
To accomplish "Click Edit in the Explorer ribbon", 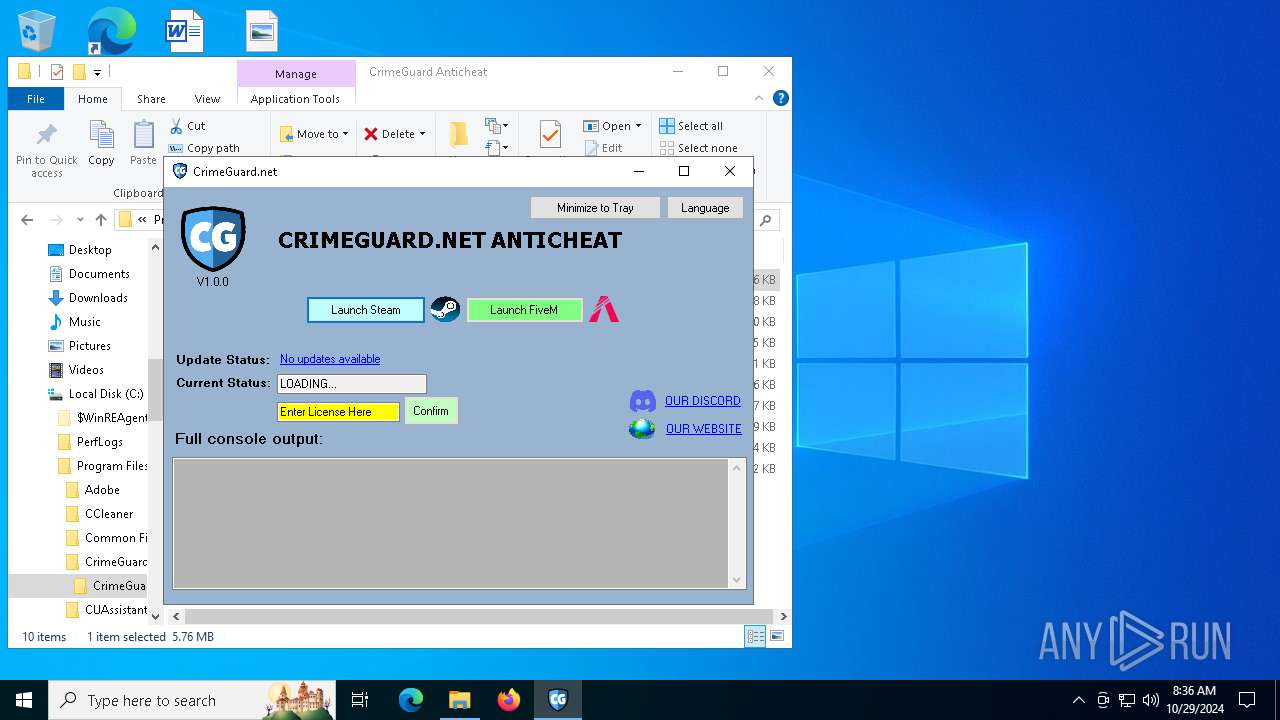I will click(603, 148).
